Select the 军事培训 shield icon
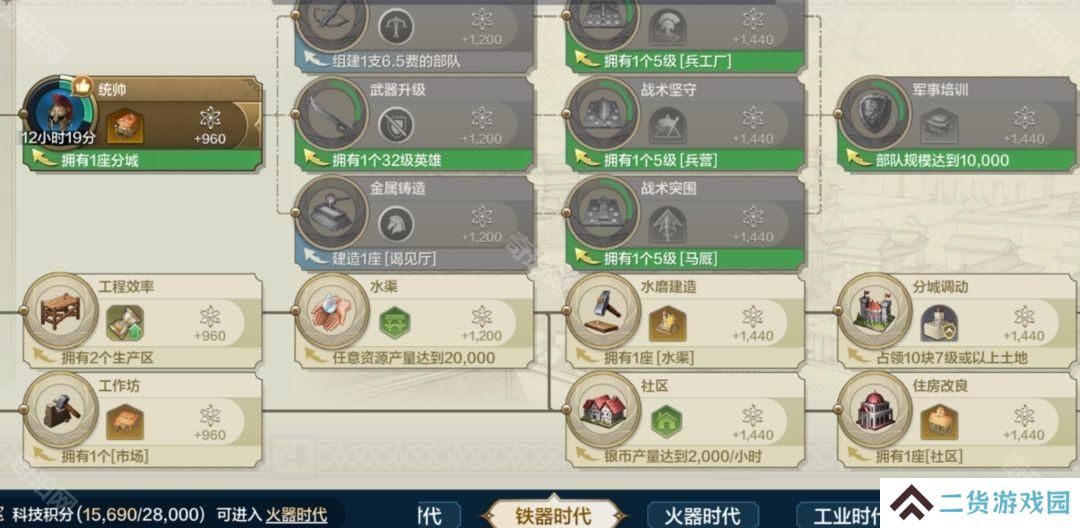1080x528 pixels. 873,113
